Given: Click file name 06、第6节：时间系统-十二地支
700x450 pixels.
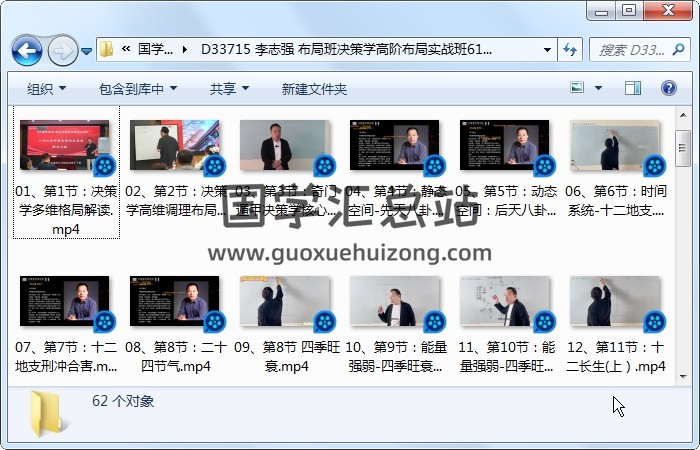Looking at the screenshot, I should pyautogui.click(x=616, y=200).
